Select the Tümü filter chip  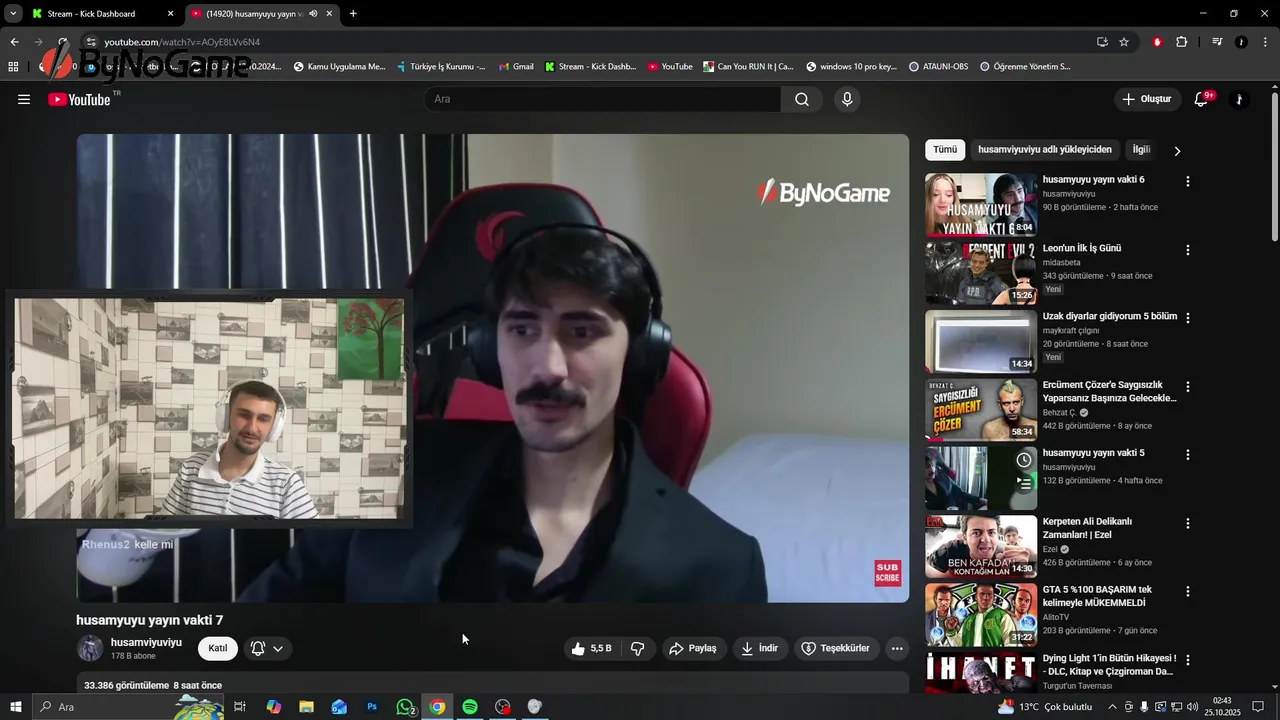(945, 150)
